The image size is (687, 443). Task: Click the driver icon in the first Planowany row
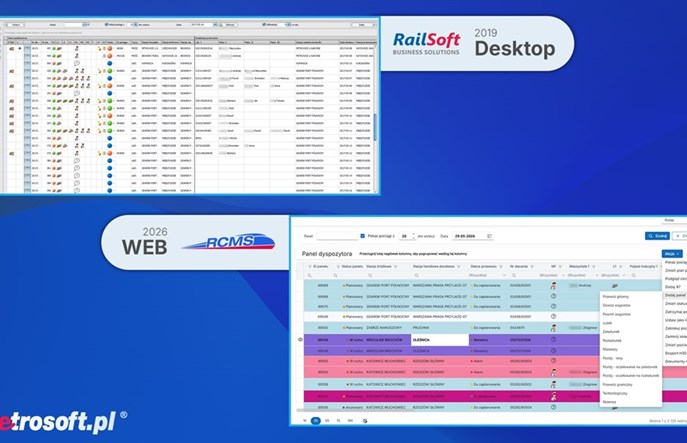coord(553,286)
